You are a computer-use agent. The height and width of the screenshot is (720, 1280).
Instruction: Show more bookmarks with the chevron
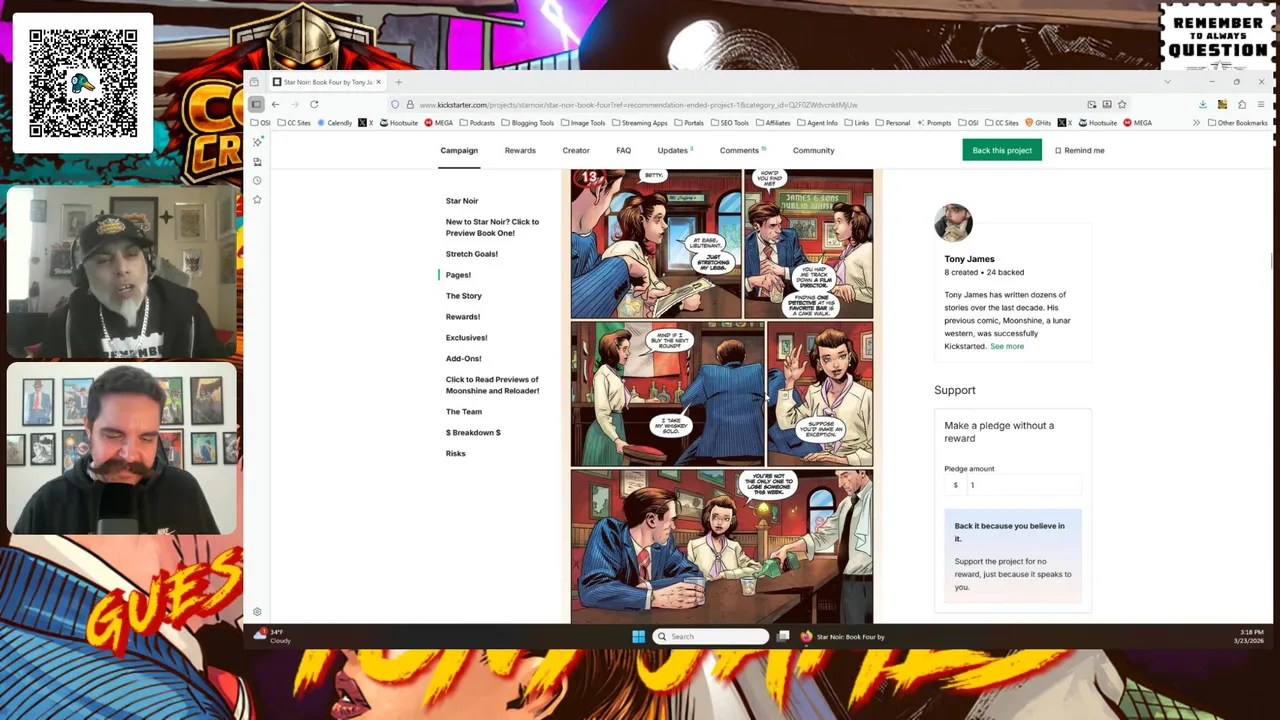[x=1196, y=123]
